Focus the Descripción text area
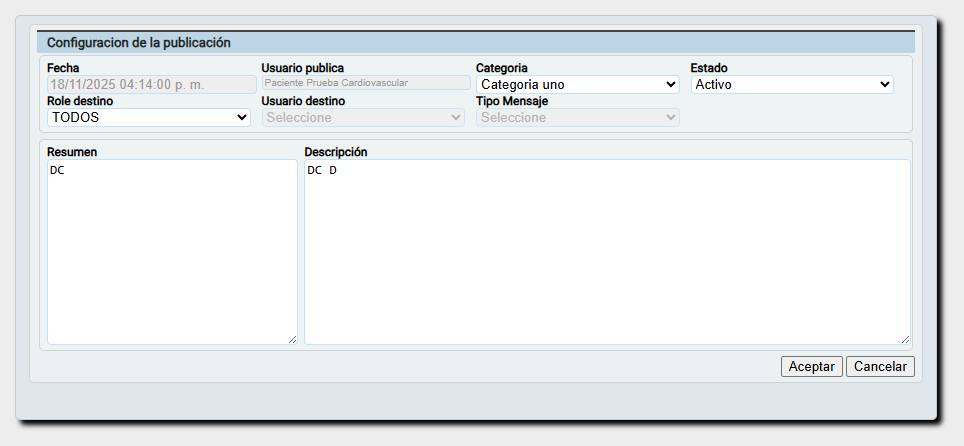Screen dimensions: 964x446 pyautogui.click(x=607, y=252)
